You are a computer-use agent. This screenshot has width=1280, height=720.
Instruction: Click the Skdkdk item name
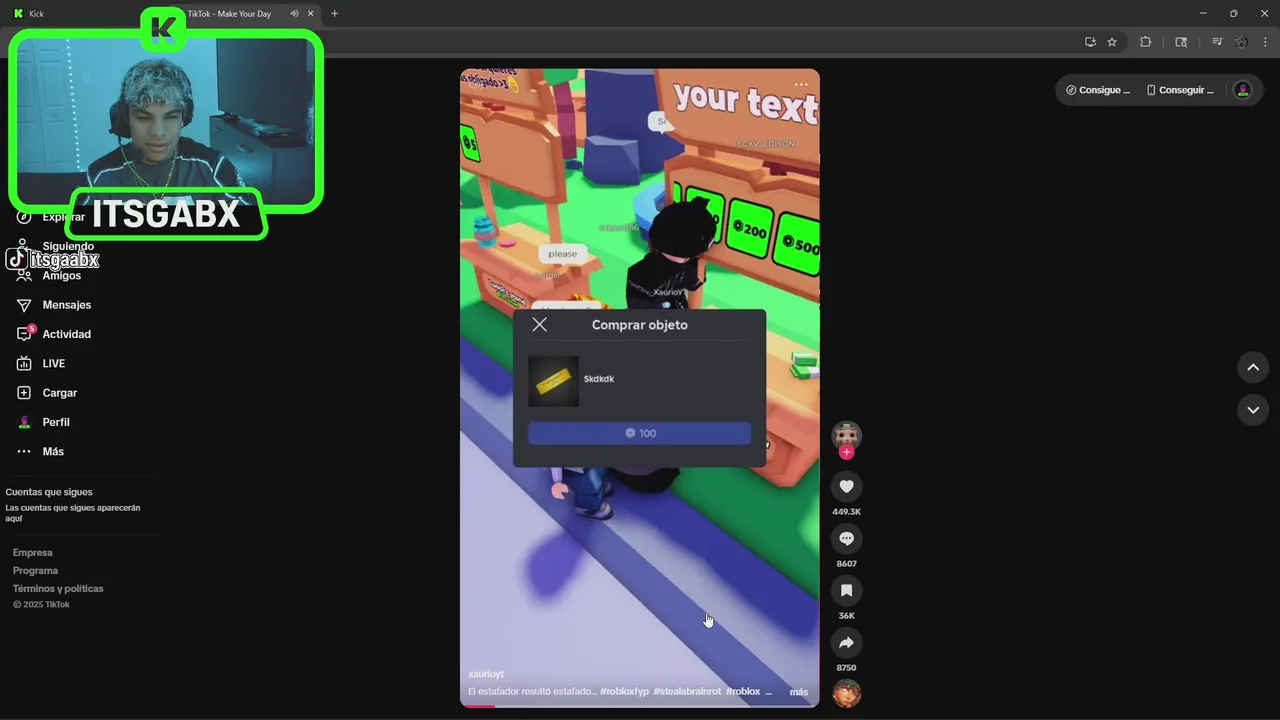click(598, 379)
